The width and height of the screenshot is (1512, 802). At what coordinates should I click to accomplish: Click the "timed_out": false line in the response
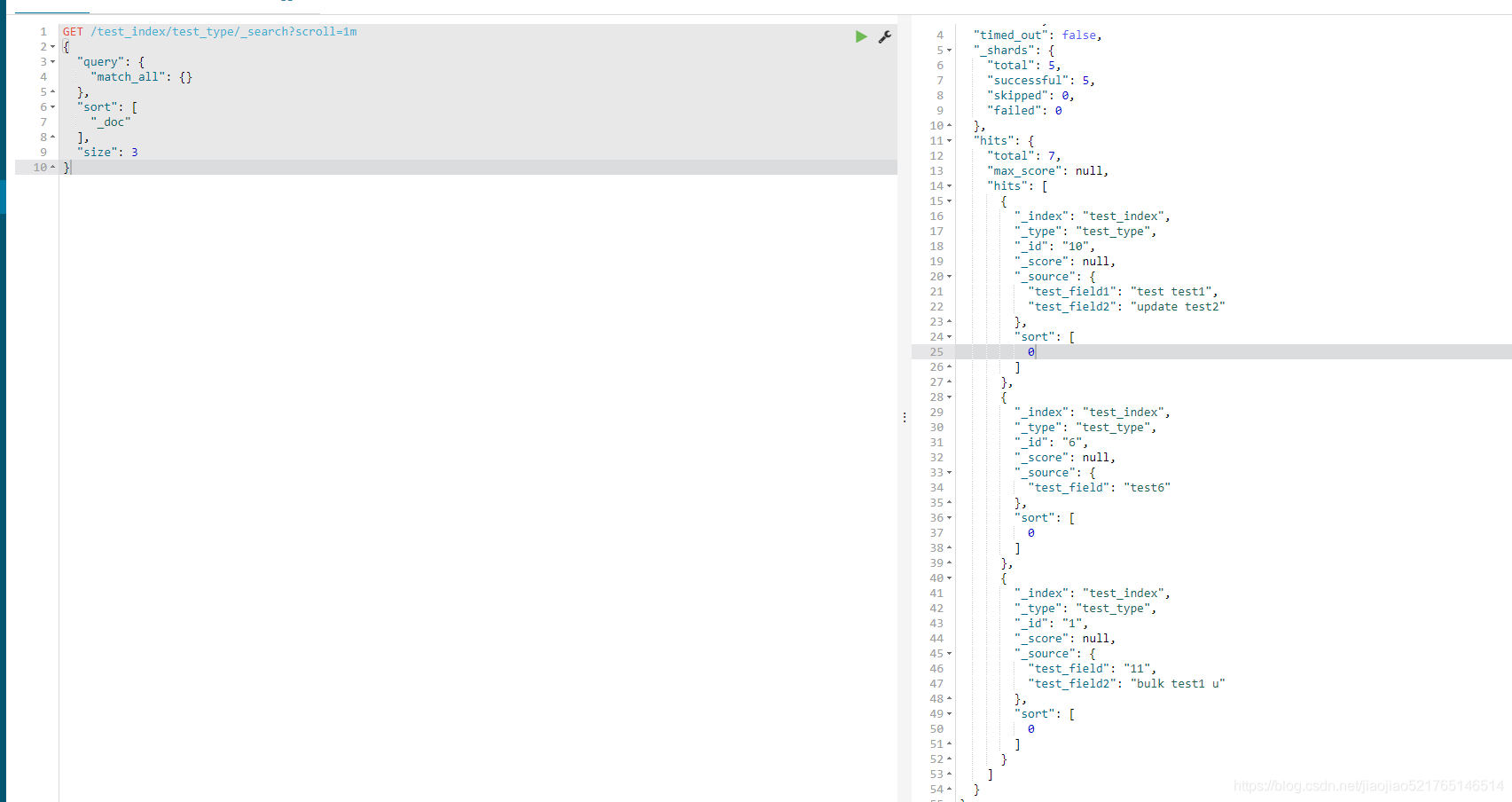click(1038, 35)
